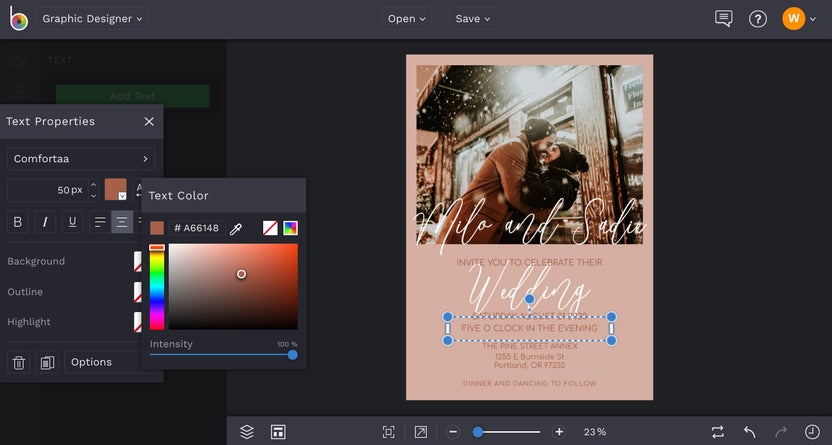Expand the account menu chevron
This screenshot has height=445, width=832.
click(x=813, y=19)
